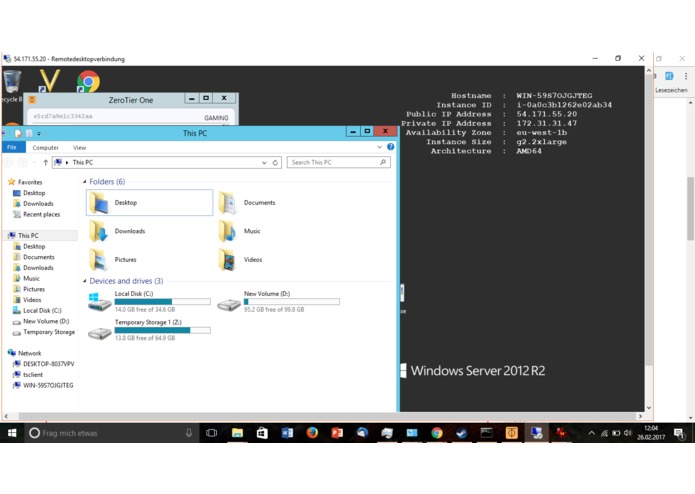This screenshot has height=494, width=695.
Task: Select Local Disk (C:) in the navigation tree
Action: pos(42,311)
